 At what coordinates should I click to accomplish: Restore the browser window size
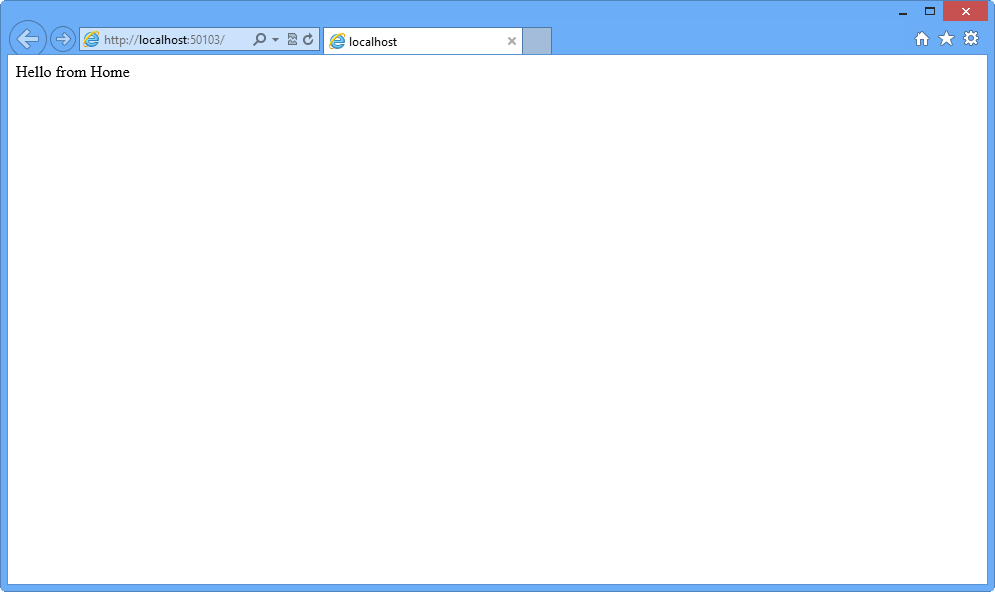(932, 10)
